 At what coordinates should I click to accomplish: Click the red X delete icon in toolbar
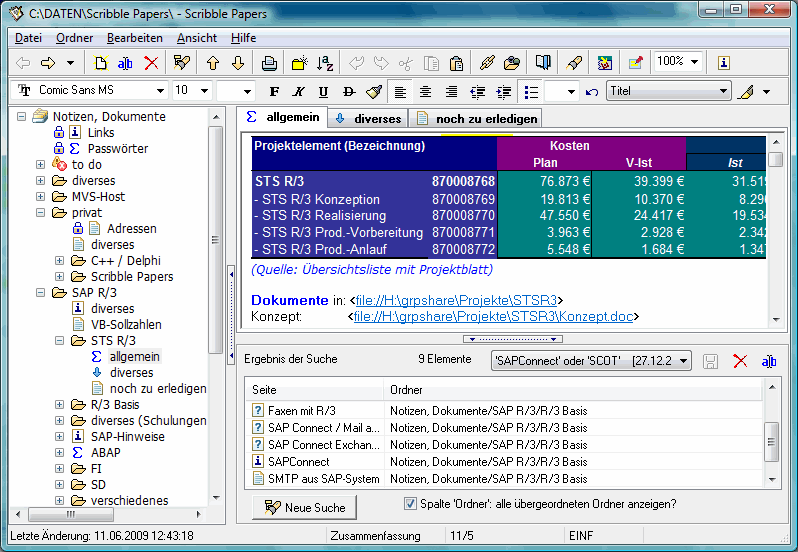151,63
